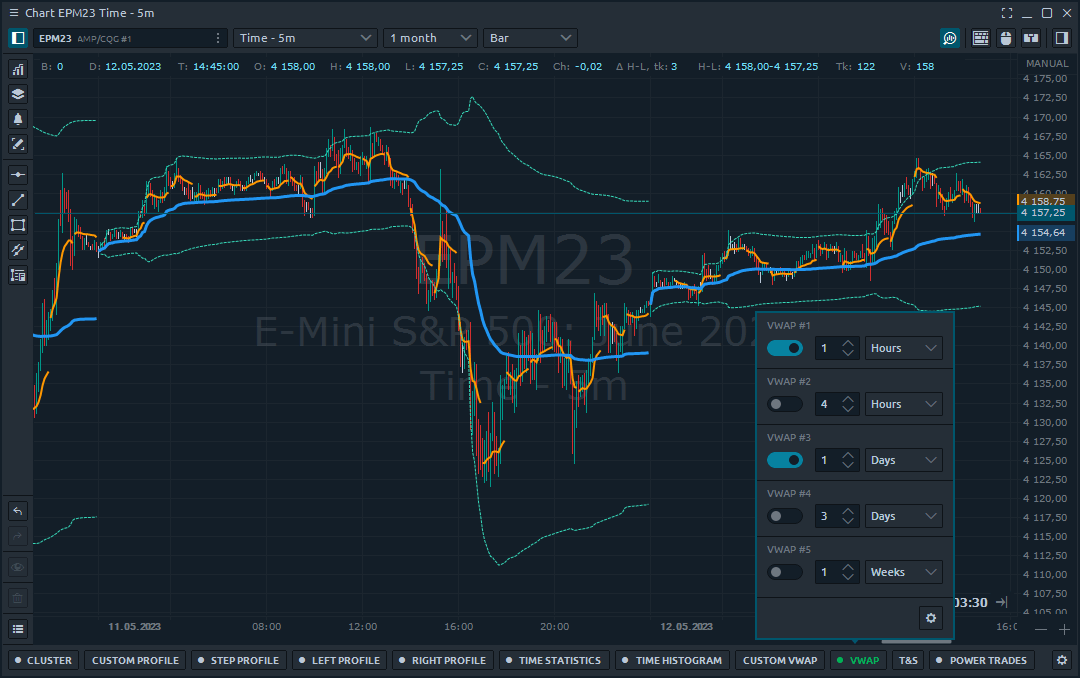Click the split-panels toolbar icon
Screen dimensions: 1080x678
(x=1031, y=38)
